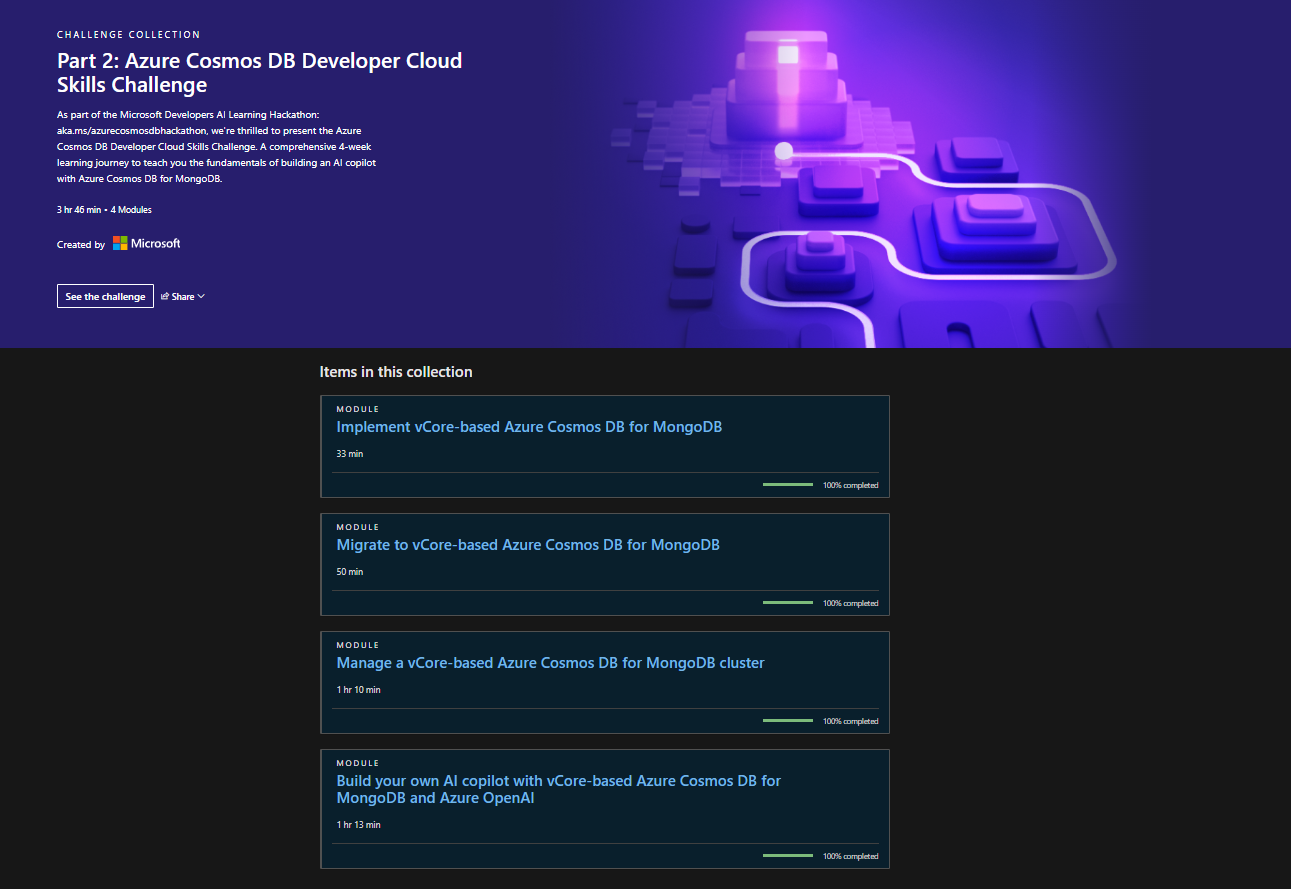Viewport: 1291px width, 889px height.
Task: Click progress bar of Manage a vCore-based cluster module
Action: (x=788, y=721)
